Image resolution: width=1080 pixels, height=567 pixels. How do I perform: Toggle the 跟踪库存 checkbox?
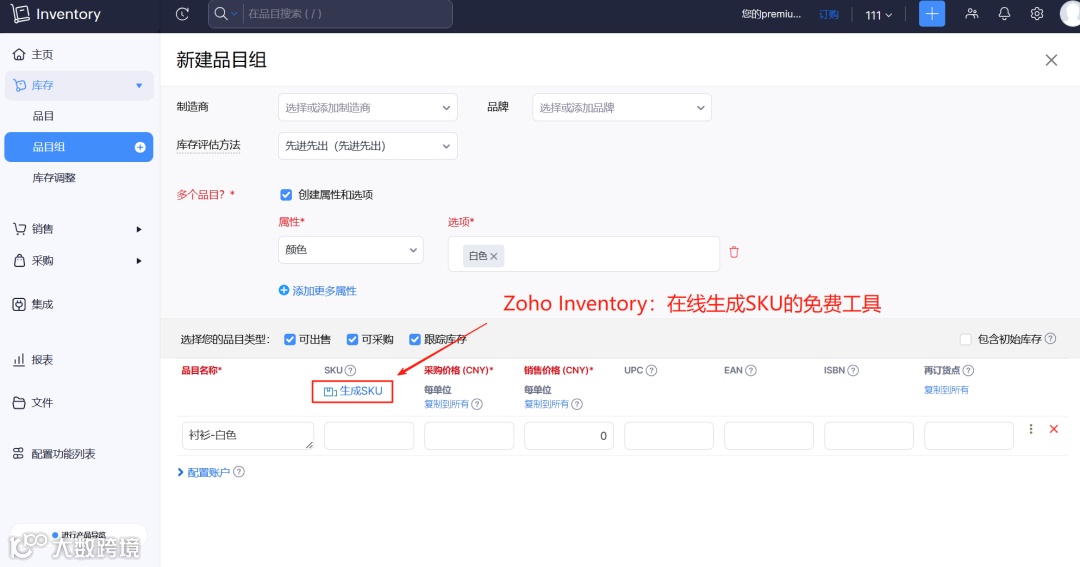(x=415, y=340)
